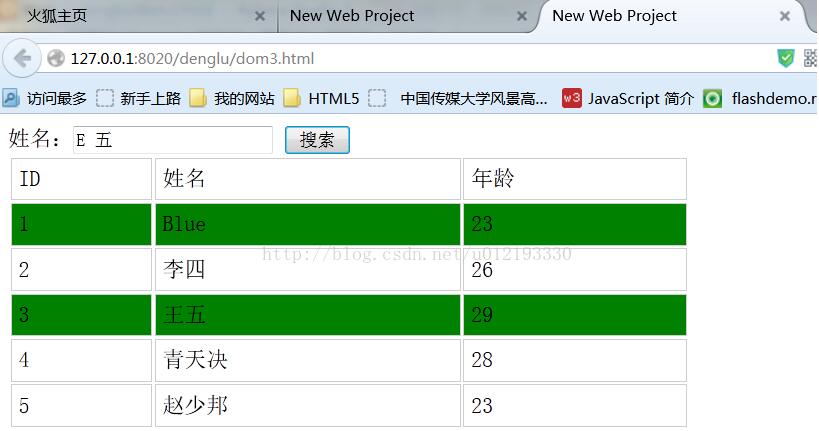Click the 搜索 button
This screenshot has height=431, width=819.
pos(317,140)
